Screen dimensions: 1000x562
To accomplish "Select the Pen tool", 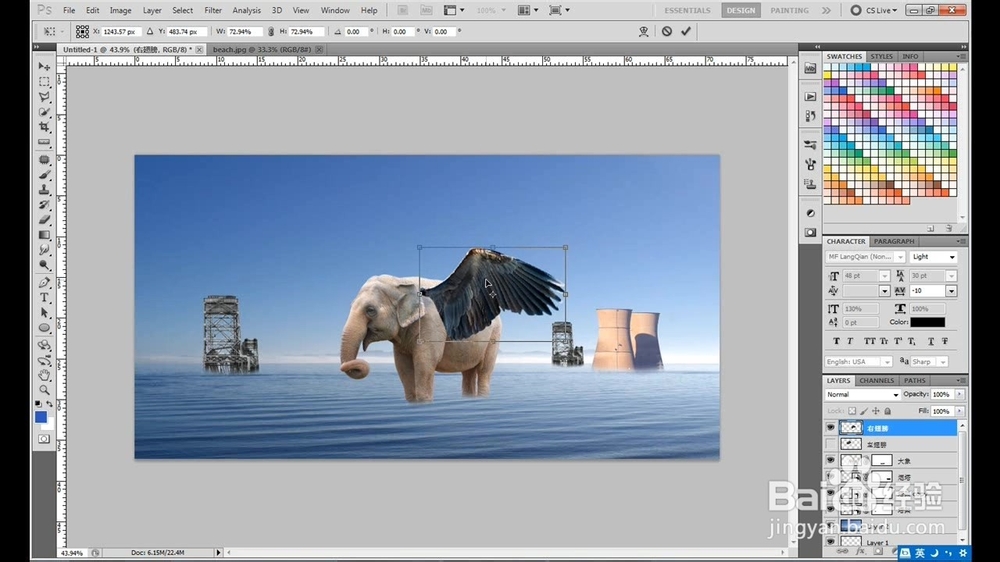I will point(44,283).
